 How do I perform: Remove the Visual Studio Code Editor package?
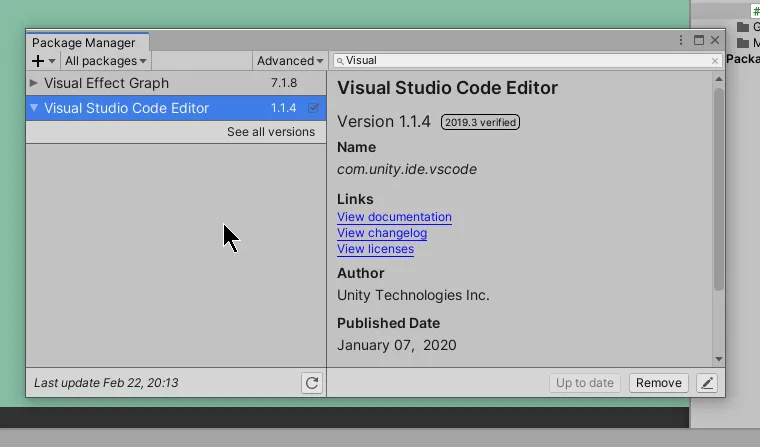[659, 383]
